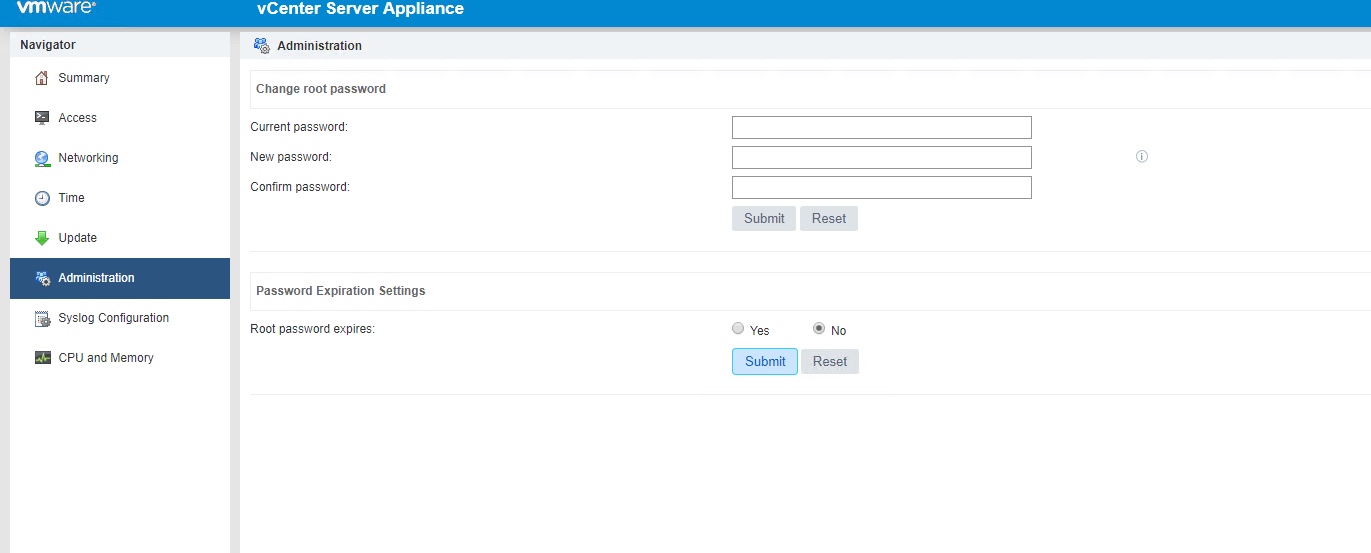The height and width of the screenshot is (553, 1371).
Task: Click the password info icon beside New password
Action: (1142, 157)
